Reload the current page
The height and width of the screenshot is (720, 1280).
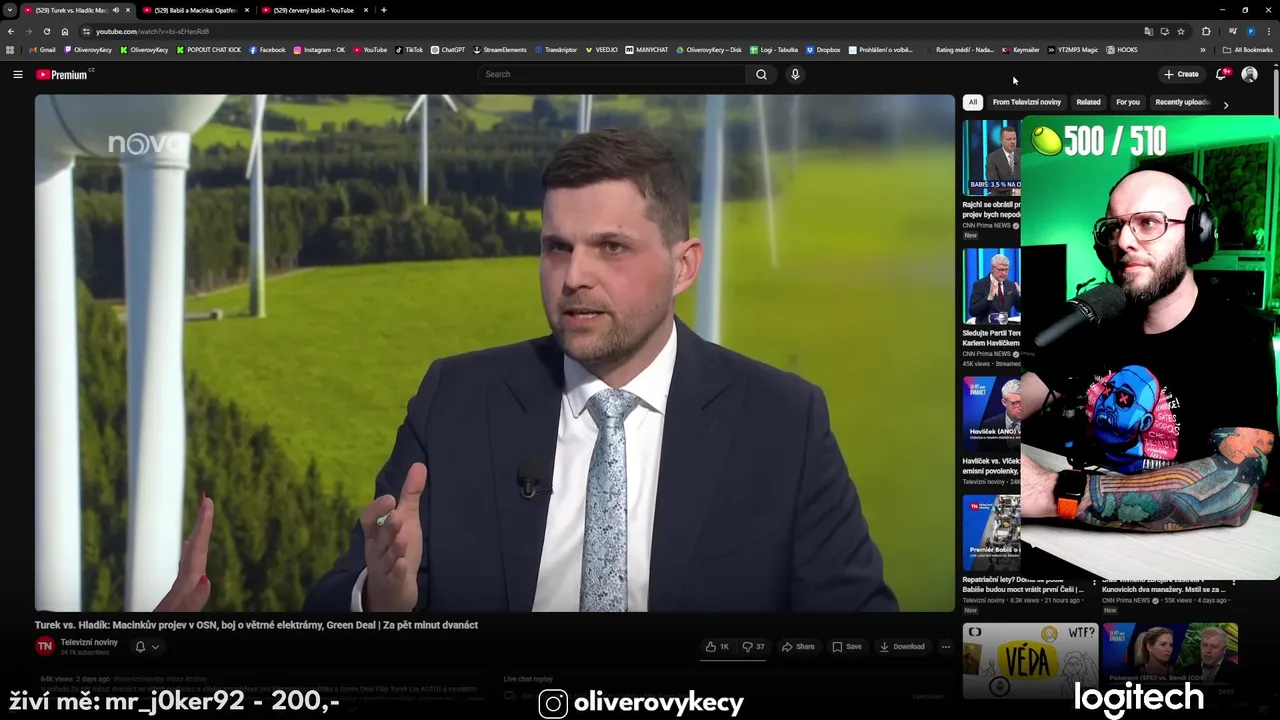(47, 31)
